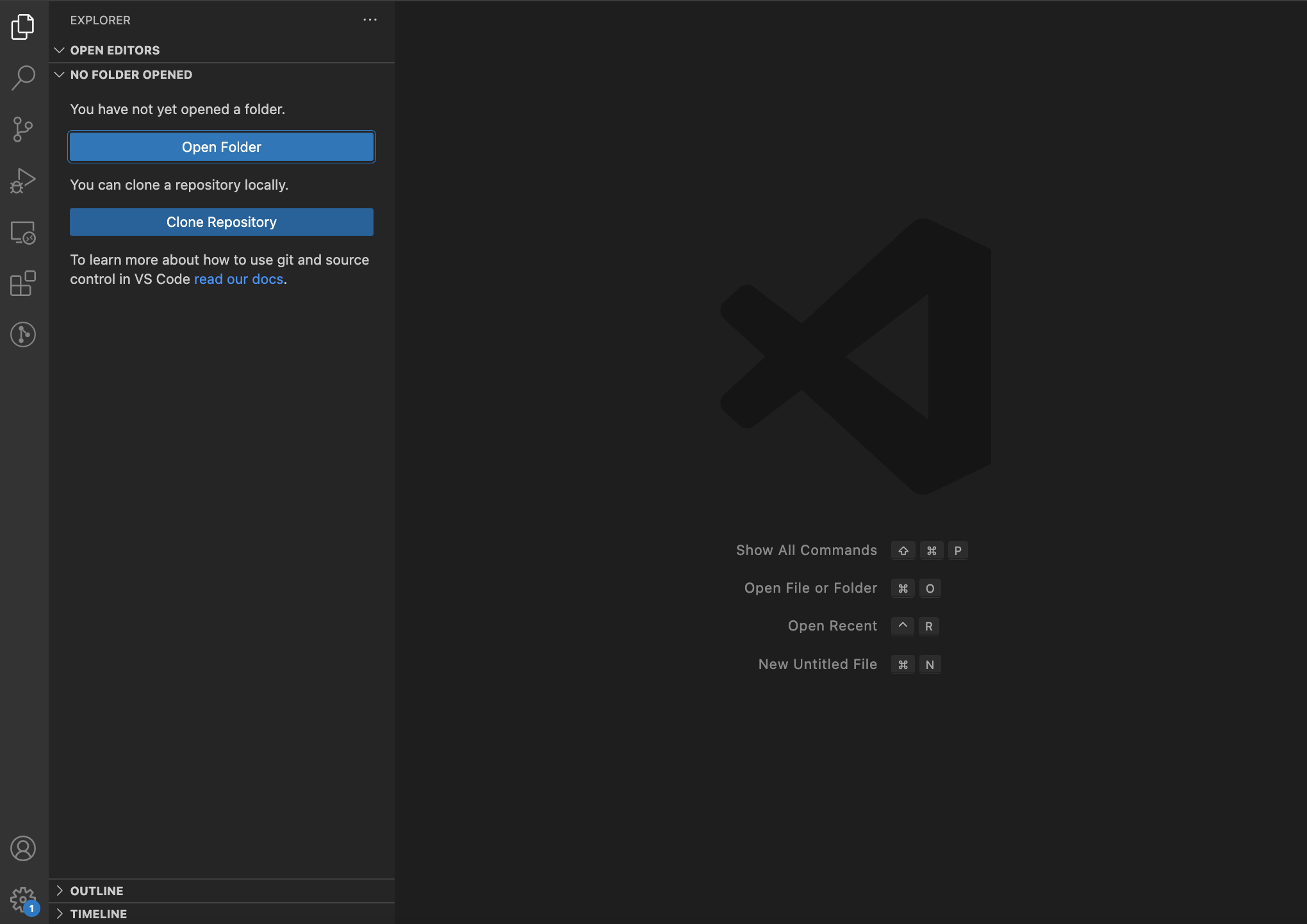Open the Explorer view icon

[23, 27]
